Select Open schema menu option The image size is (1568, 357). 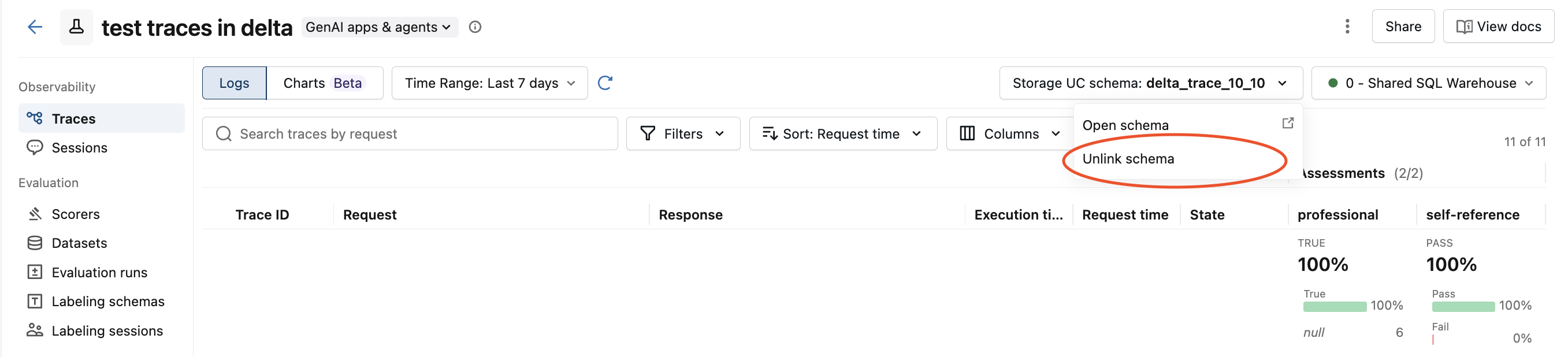[1125, 125]
